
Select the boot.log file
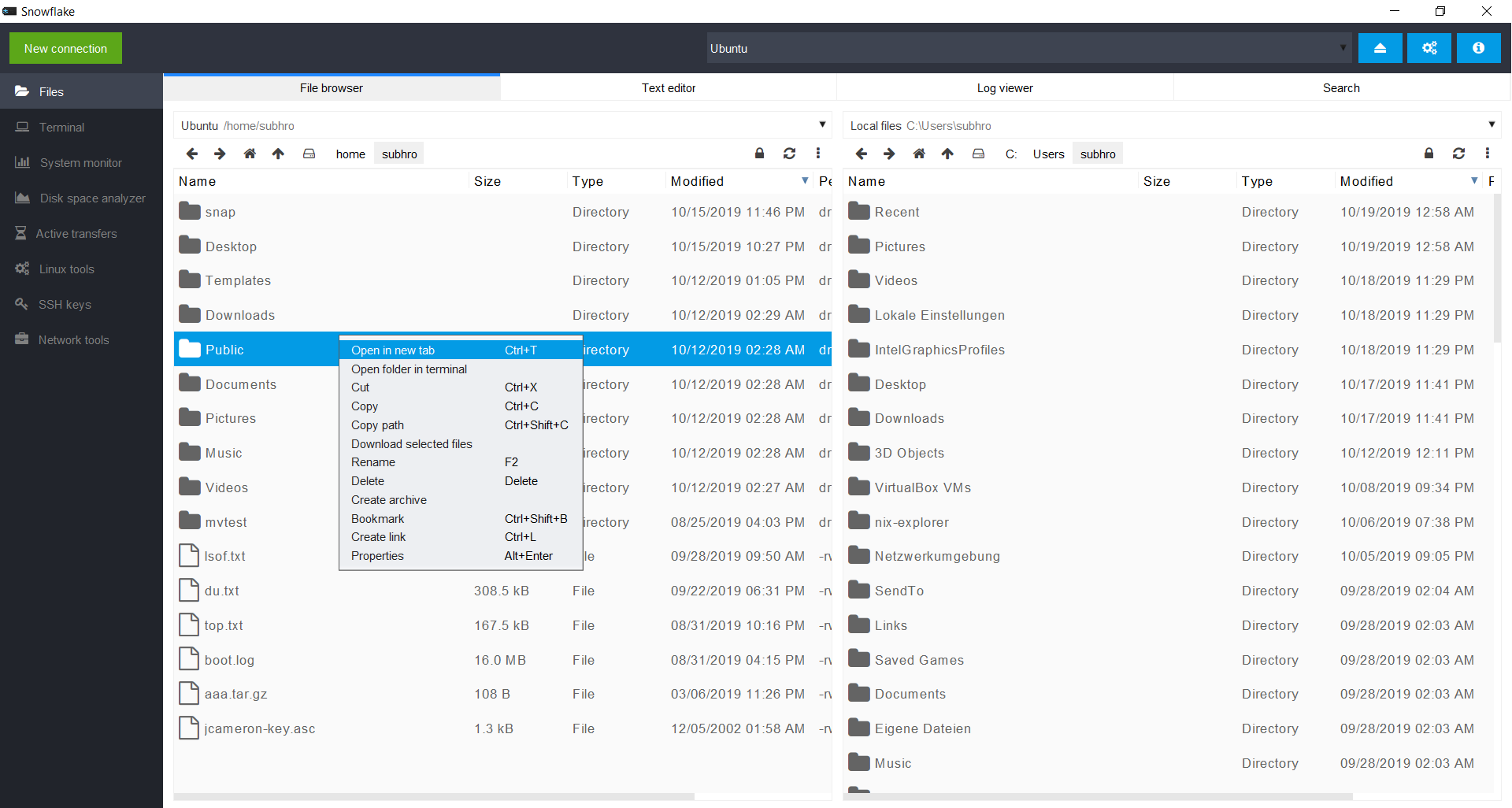pos(229,660)
